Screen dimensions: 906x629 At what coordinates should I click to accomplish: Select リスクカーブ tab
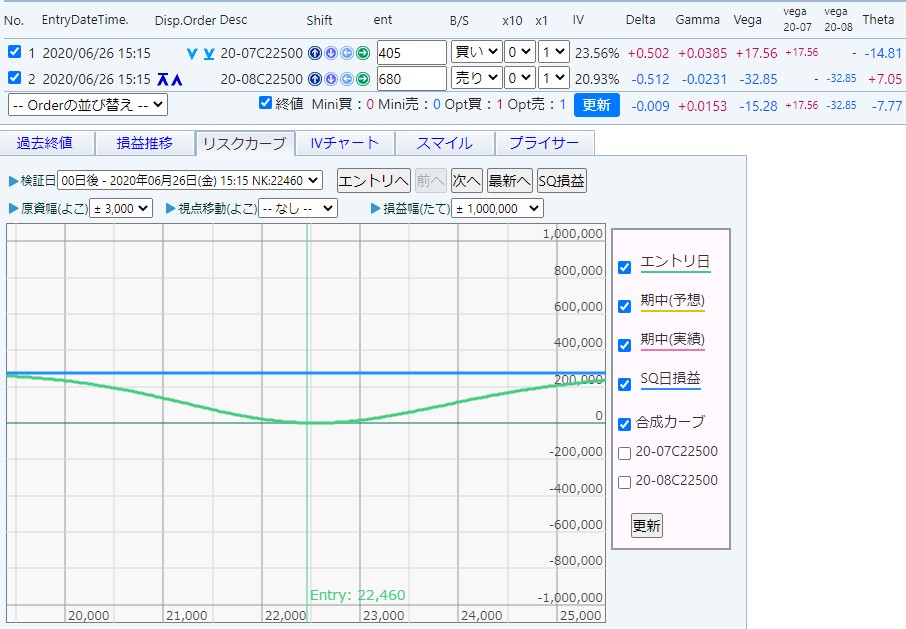coord(245,144)
